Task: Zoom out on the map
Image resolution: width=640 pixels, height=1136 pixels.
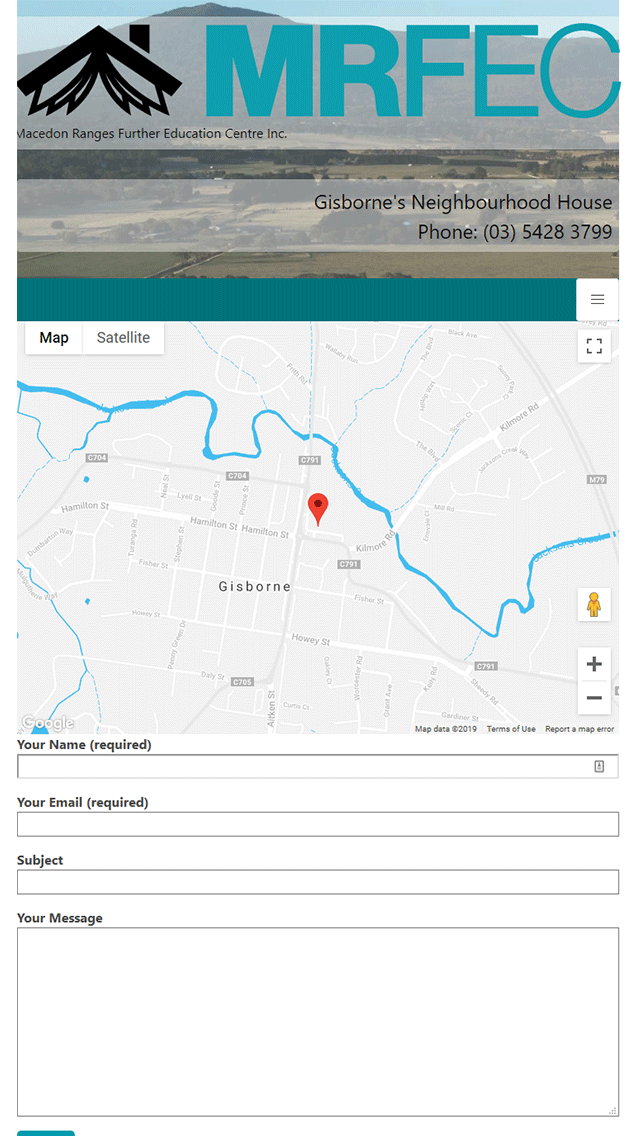Action: [x=594, y=698]
